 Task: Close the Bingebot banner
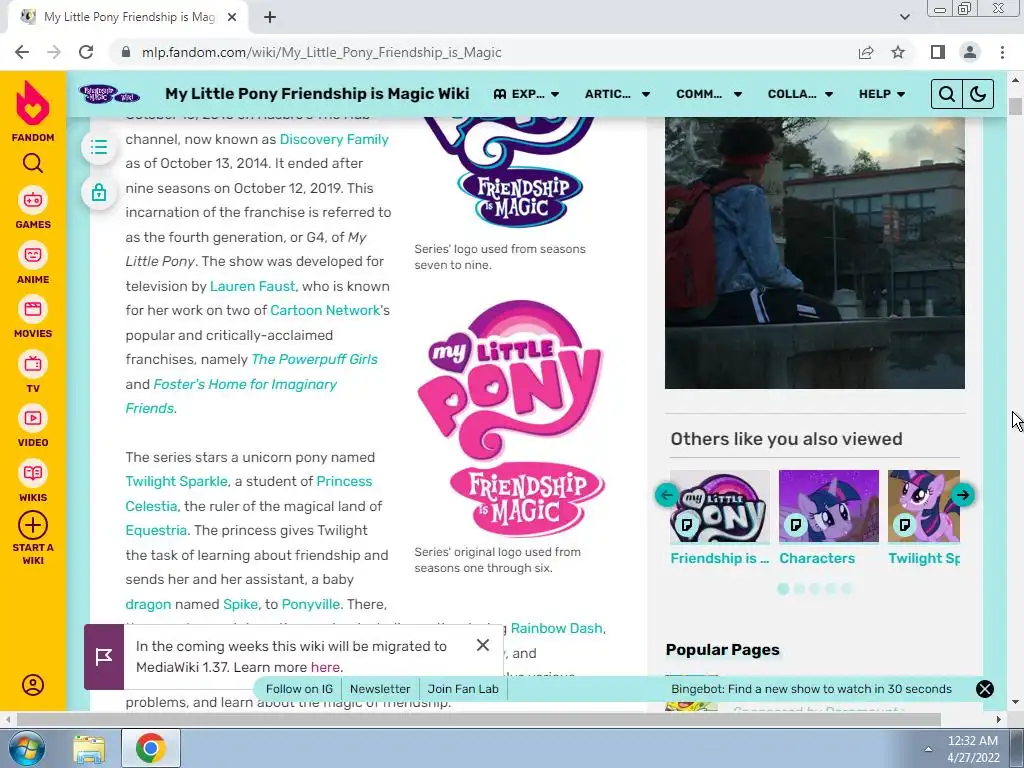(984, 689)
